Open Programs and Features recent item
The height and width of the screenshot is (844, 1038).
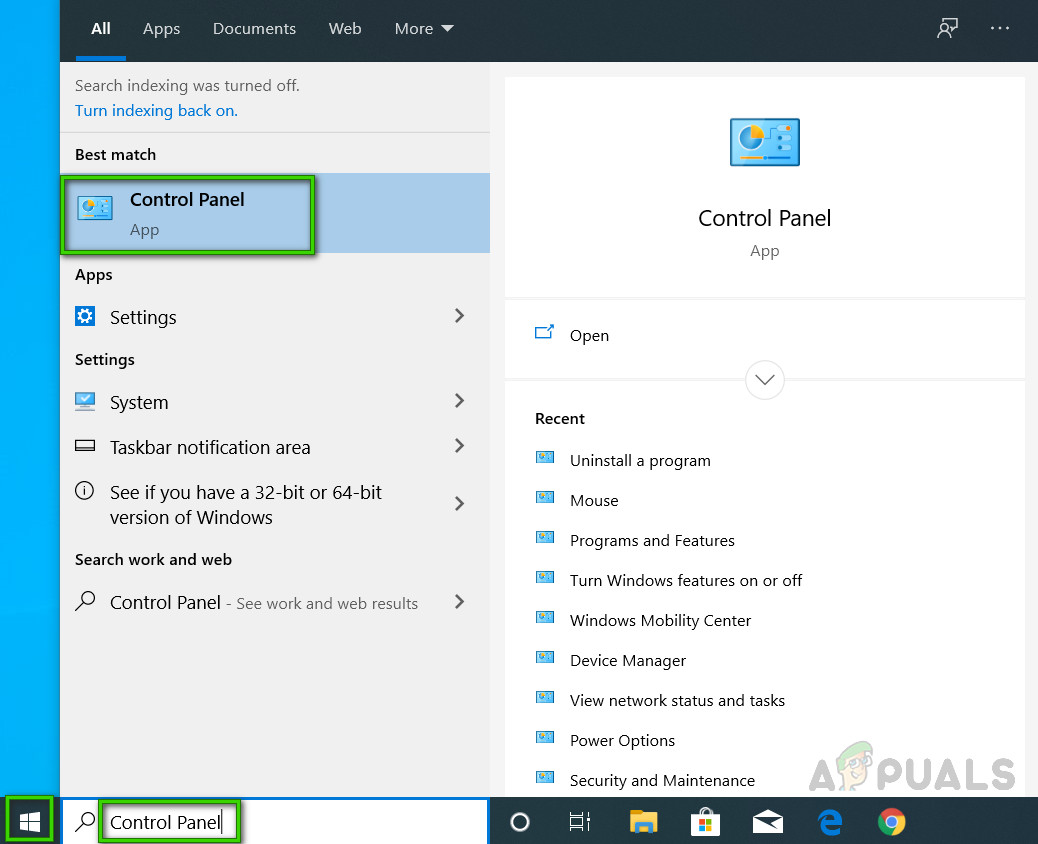[652, 541]
